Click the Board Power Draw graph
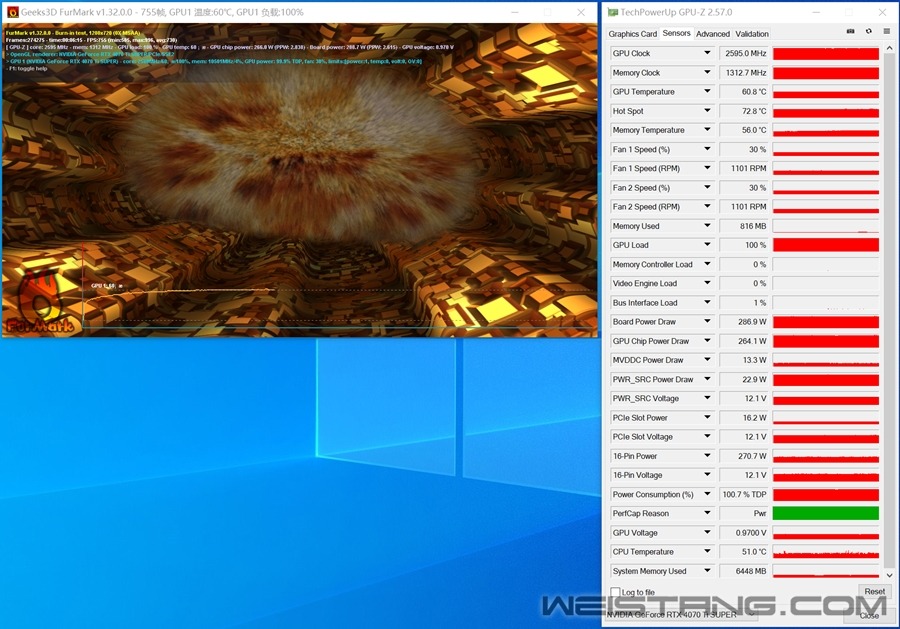Screen dimensions: 900x629 825,322
